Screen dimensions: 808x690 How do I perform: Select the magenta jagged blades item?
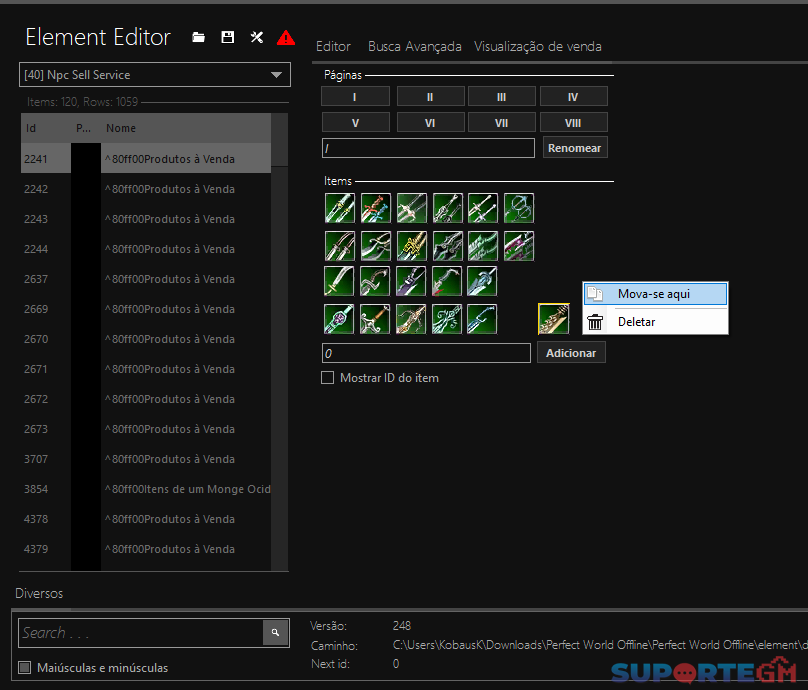(519, 246)
